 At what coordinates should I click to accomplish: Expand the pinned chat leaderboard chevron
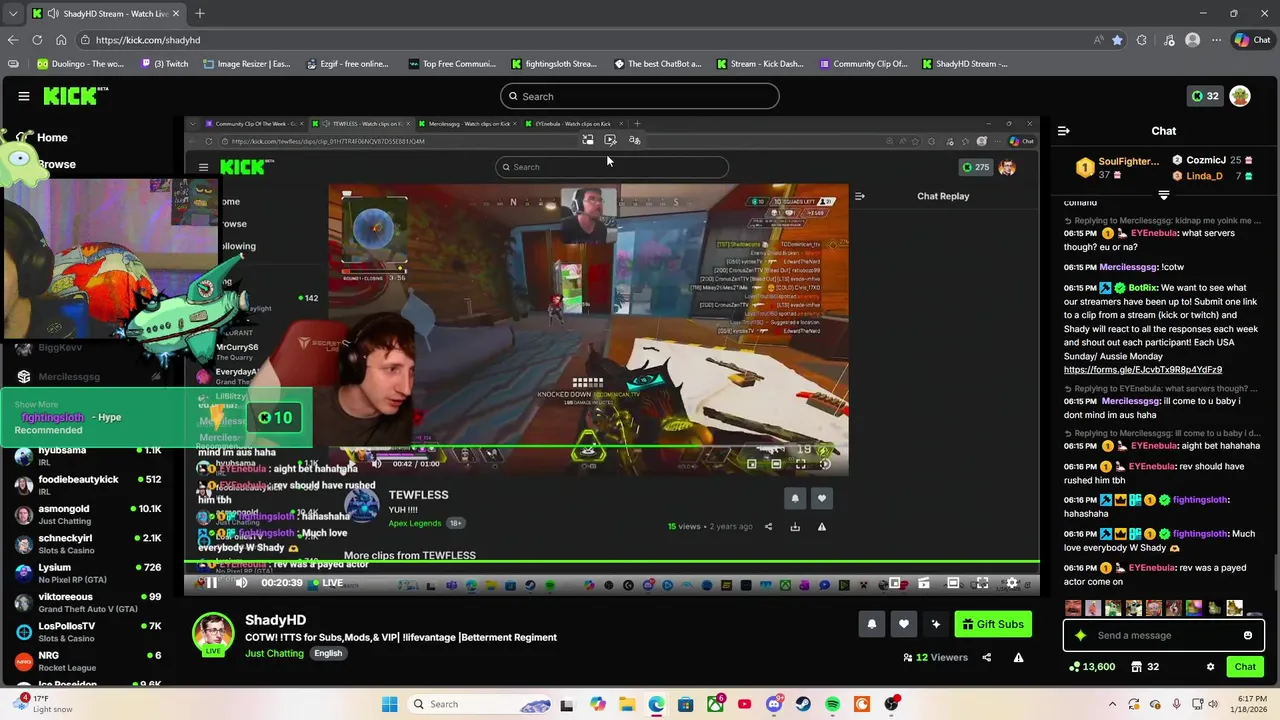1163,195
